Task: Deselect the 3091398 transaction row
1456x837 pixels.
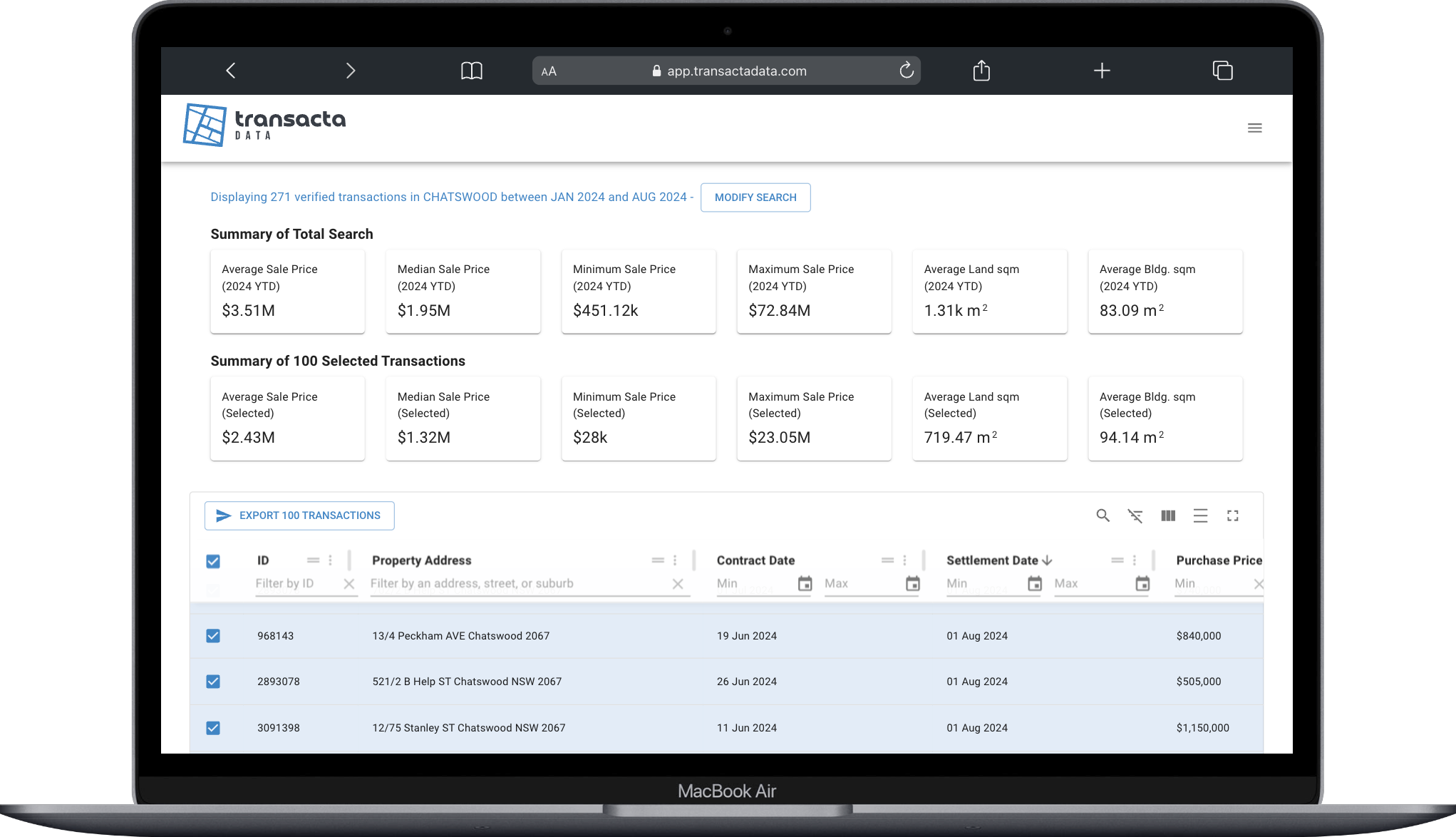Action: [213, 728]
